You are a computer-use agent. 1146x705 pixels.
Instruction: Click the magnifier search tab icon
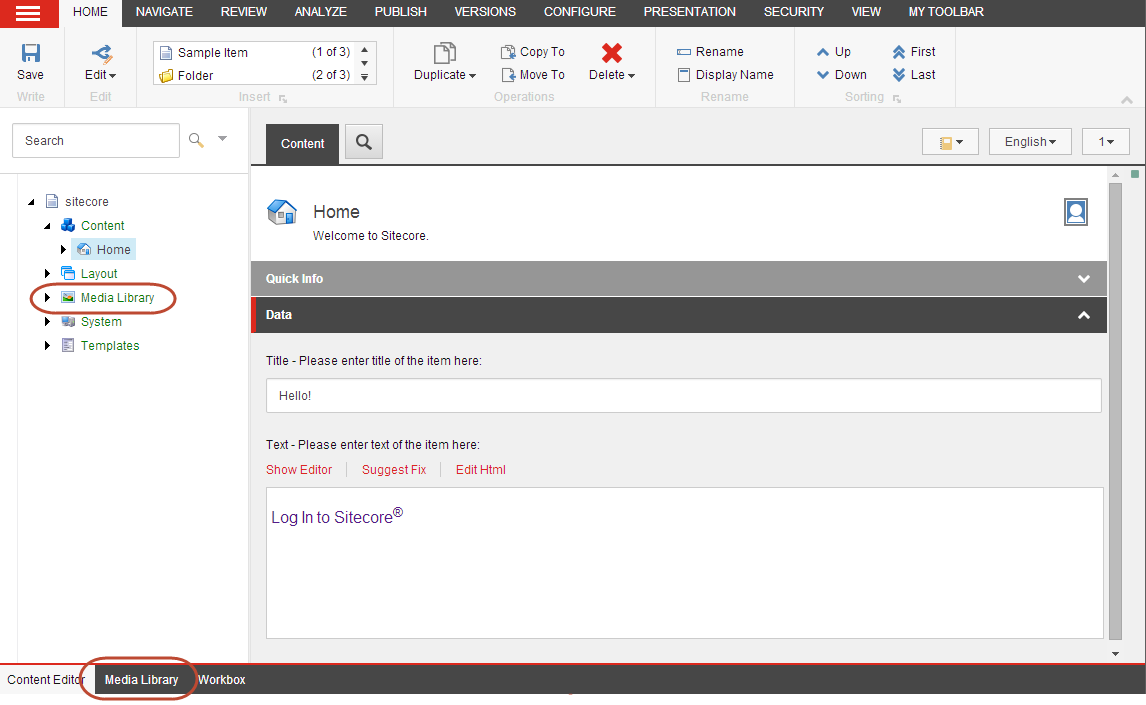(364, 142)
